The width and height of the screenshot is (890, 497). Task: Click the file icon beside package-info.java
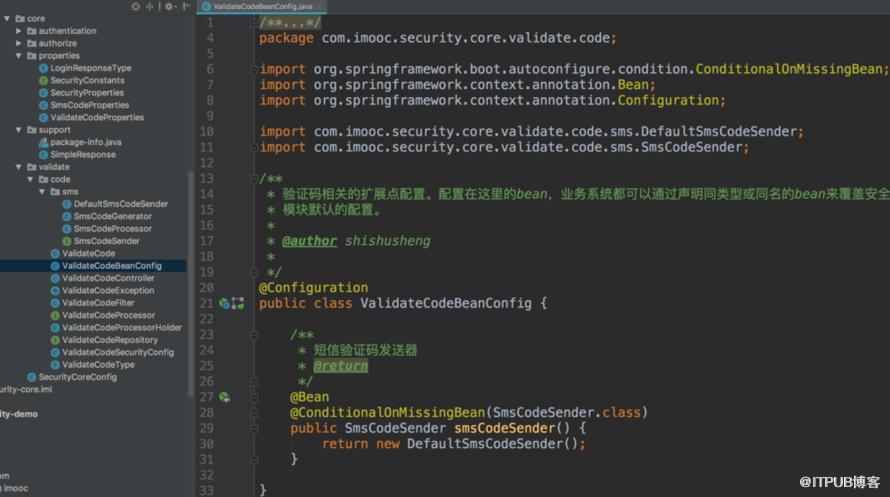pos(43,142)
